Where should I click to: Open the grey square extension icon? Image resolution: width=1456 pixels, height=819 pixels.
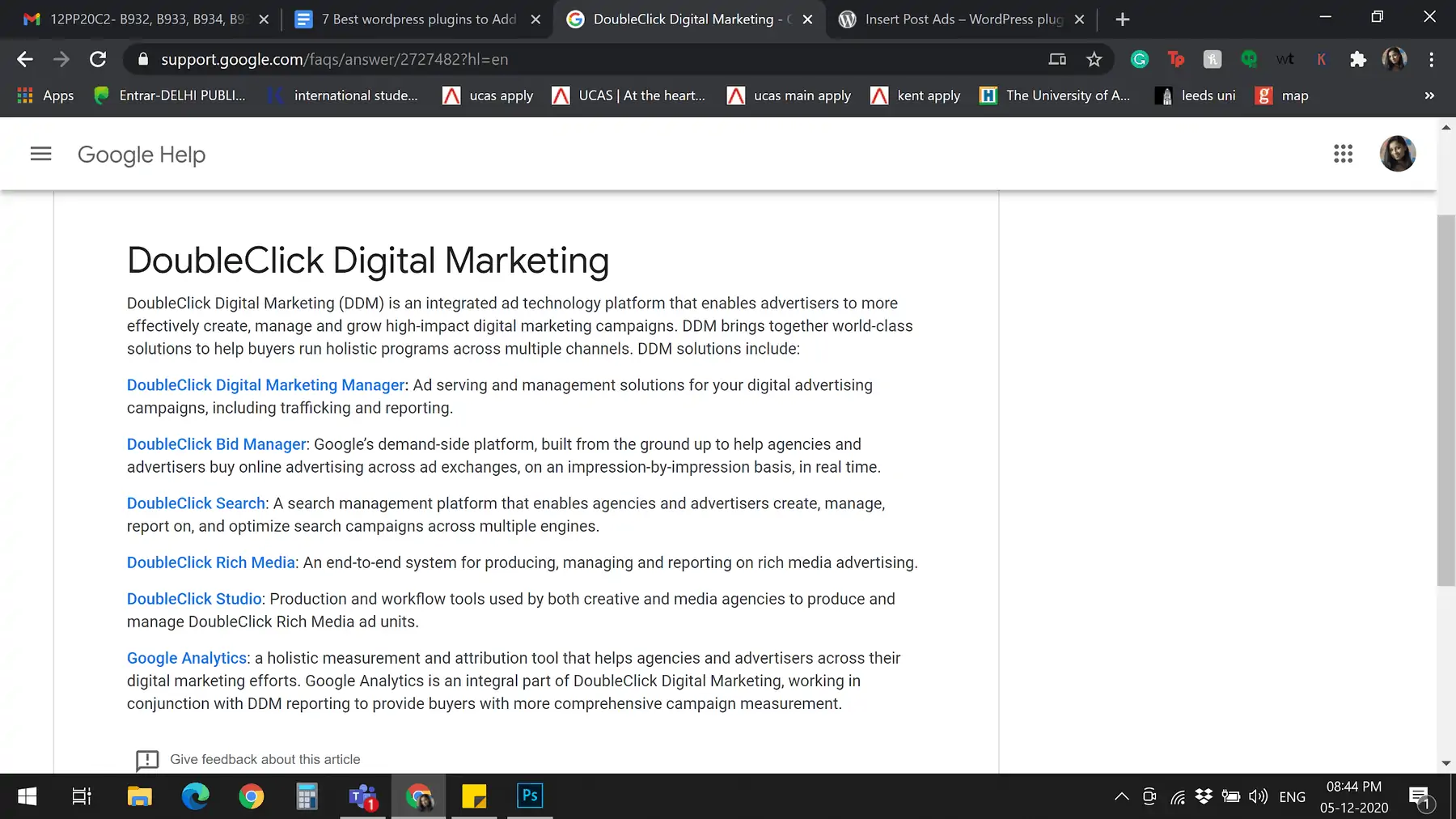[x=1212, y=59]
